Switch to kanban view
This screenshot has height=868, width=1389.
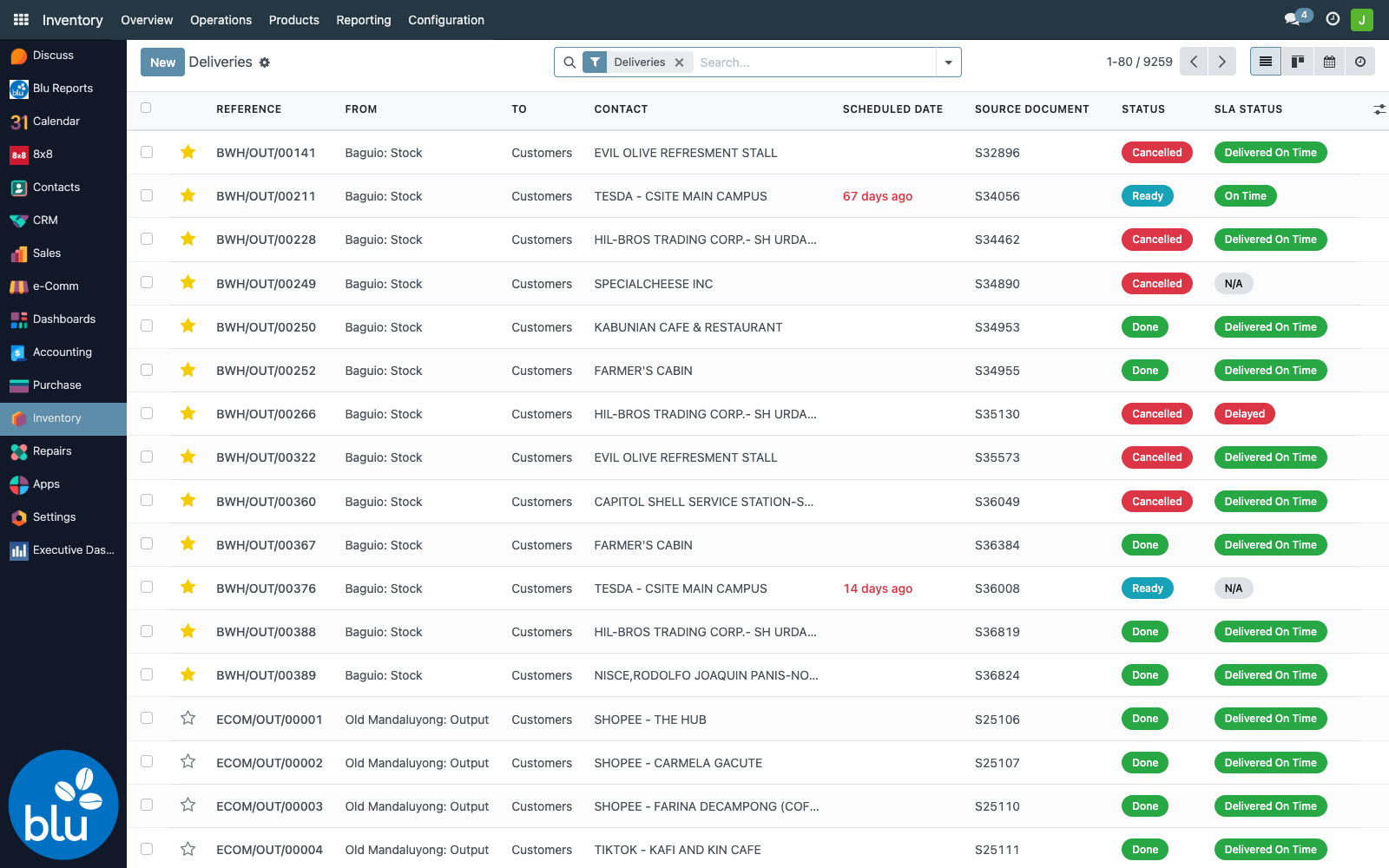coord(1298,62)
